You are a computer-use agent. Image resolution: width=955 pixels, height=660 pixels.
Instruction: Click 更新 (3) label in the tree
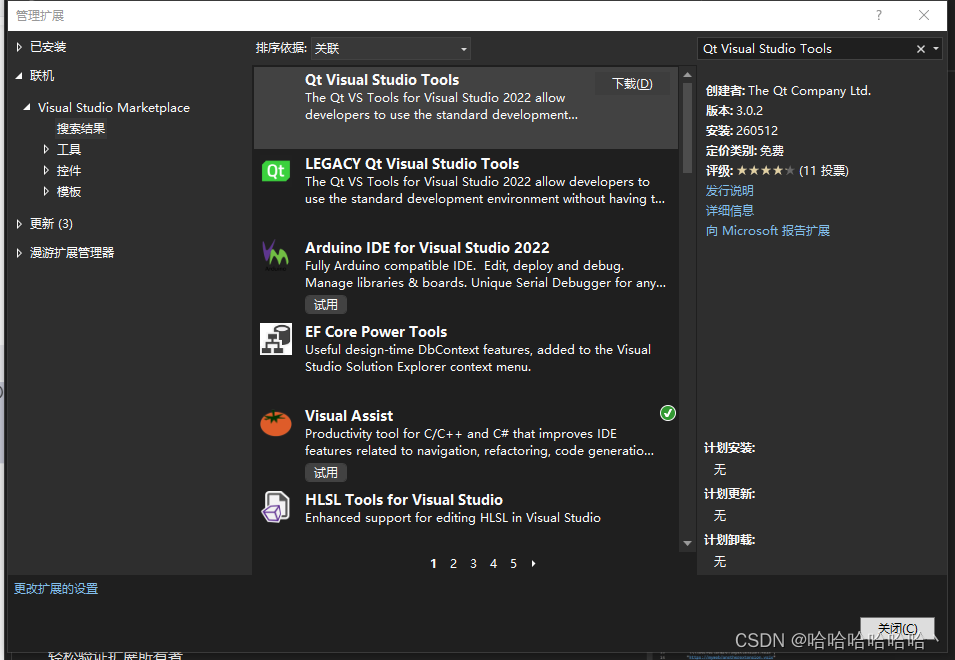[x=51, y=224]
